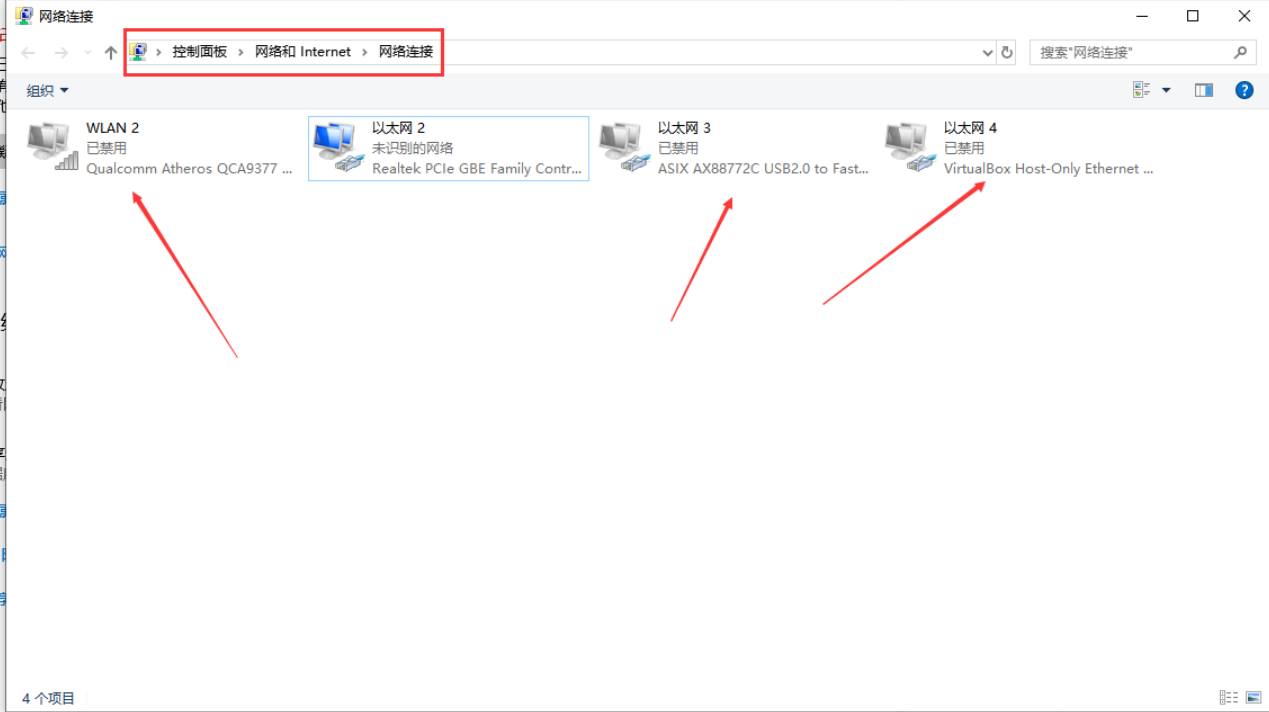
Task: Open the 组织 dropdown menu
Action: [47, 91]
